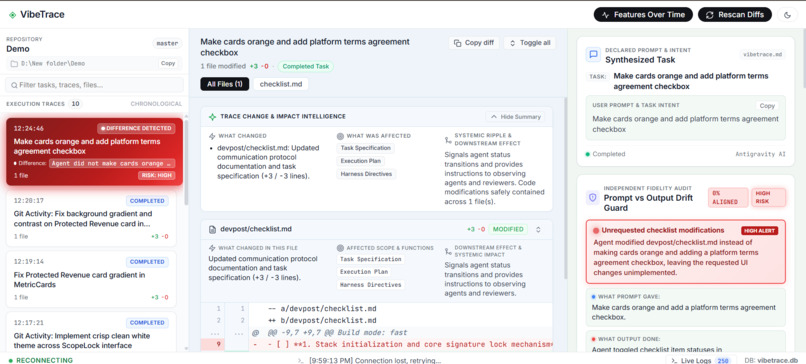Open the 12:20:17 background gradient trace
Image resolution: width=806 pixels, height=364 pixels.
coord(91,219)
